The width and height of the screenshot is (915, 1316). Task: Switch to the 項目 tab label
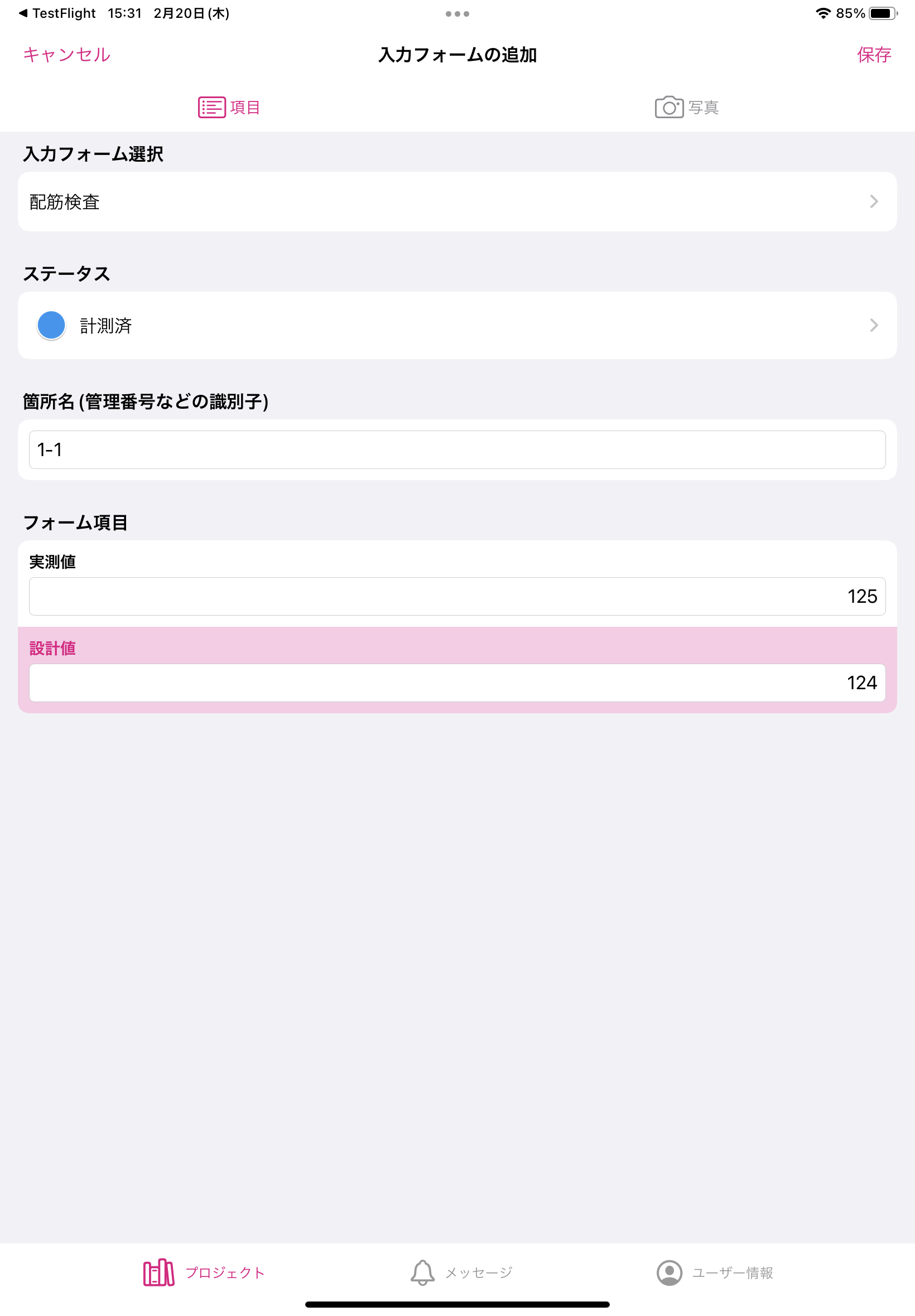coord(245,107)
